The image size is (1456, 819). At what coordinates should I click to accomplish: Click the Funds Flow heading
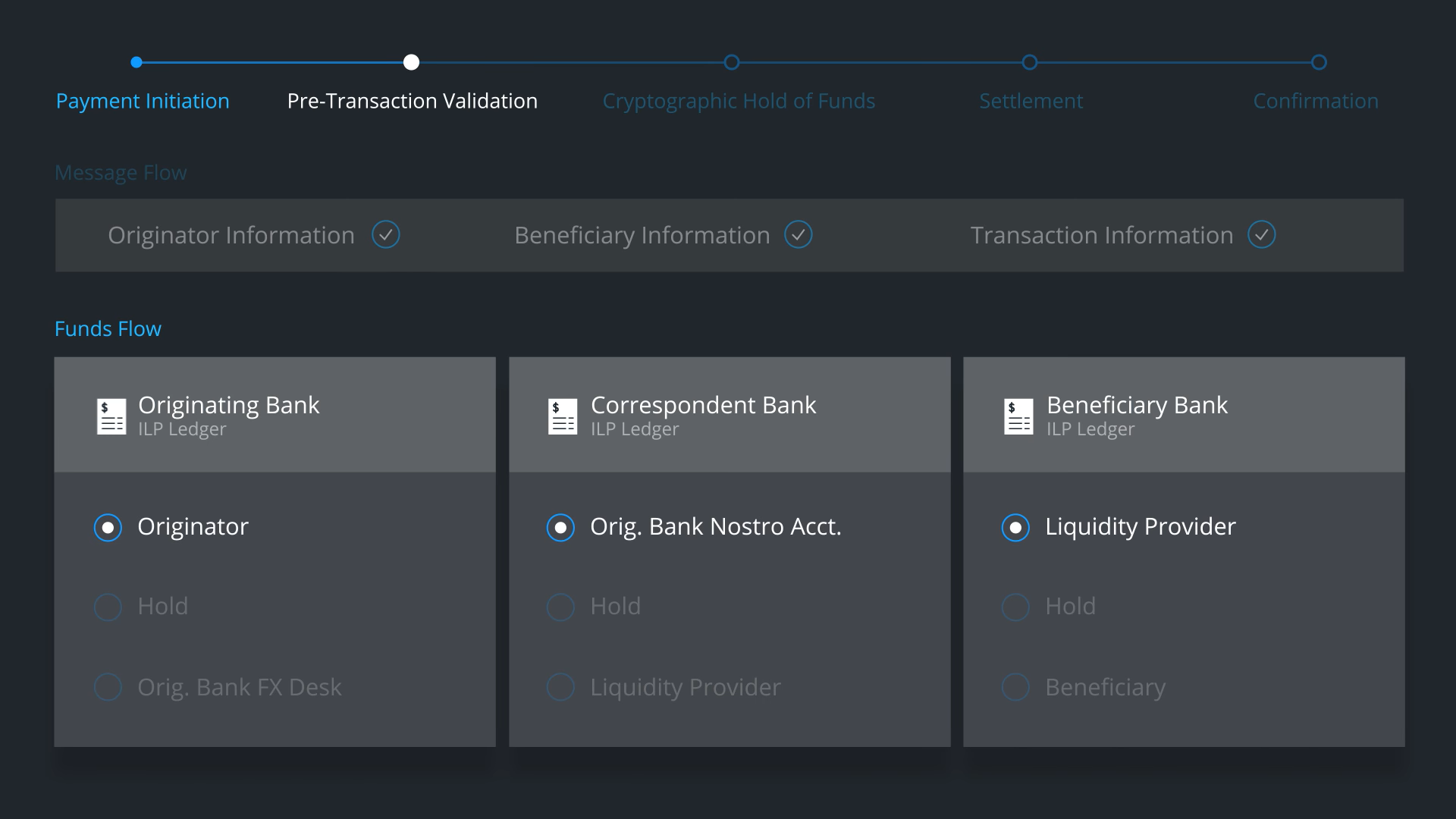pos(108,329)
